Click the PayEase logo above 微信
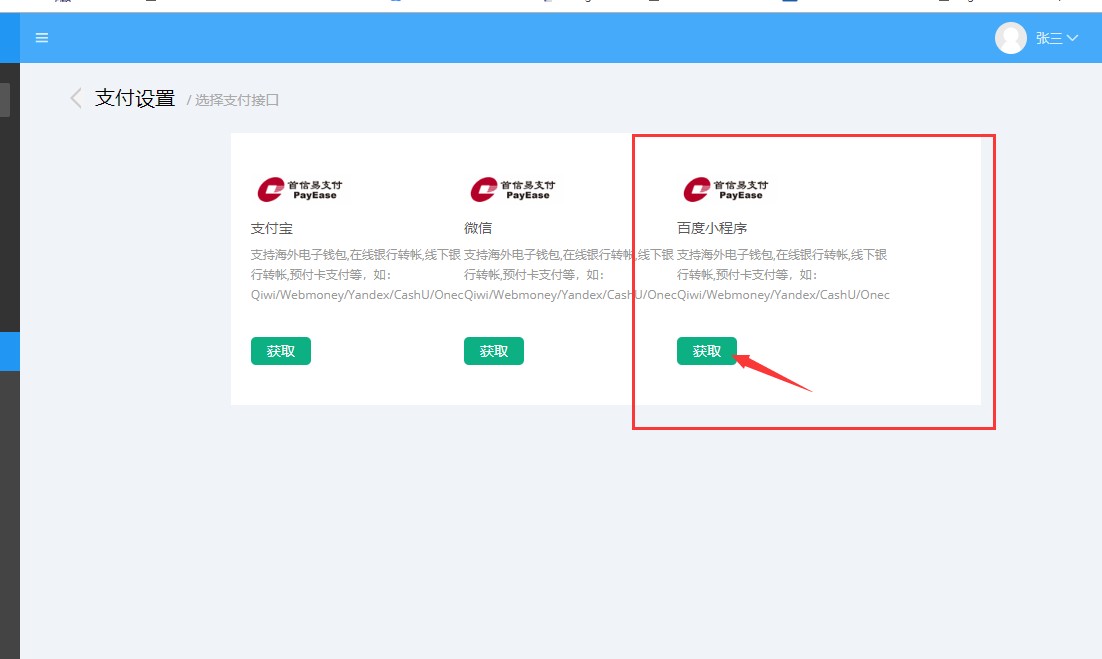 coord(513,189)
